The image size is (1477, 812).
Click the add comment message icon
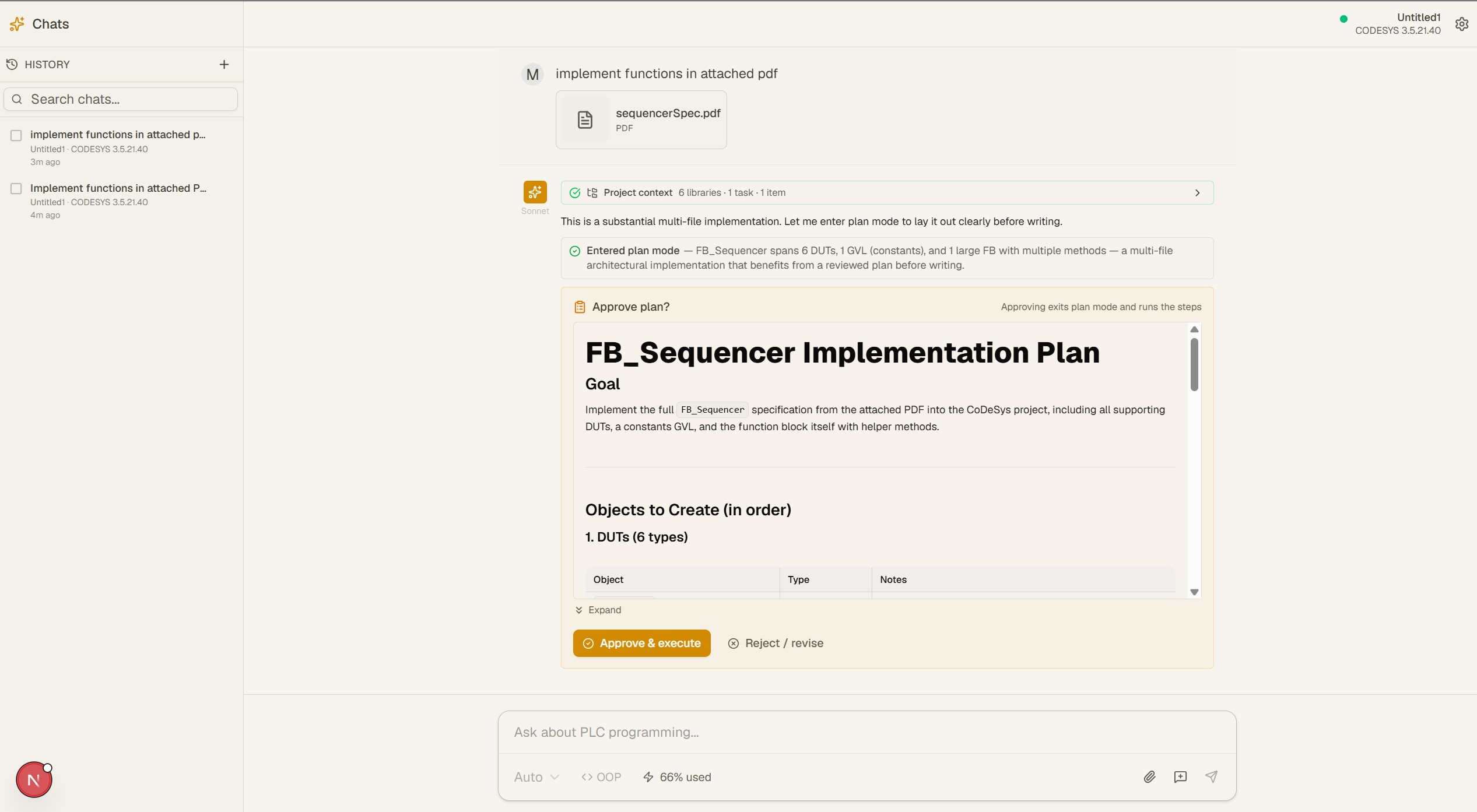coord(1180,776)
